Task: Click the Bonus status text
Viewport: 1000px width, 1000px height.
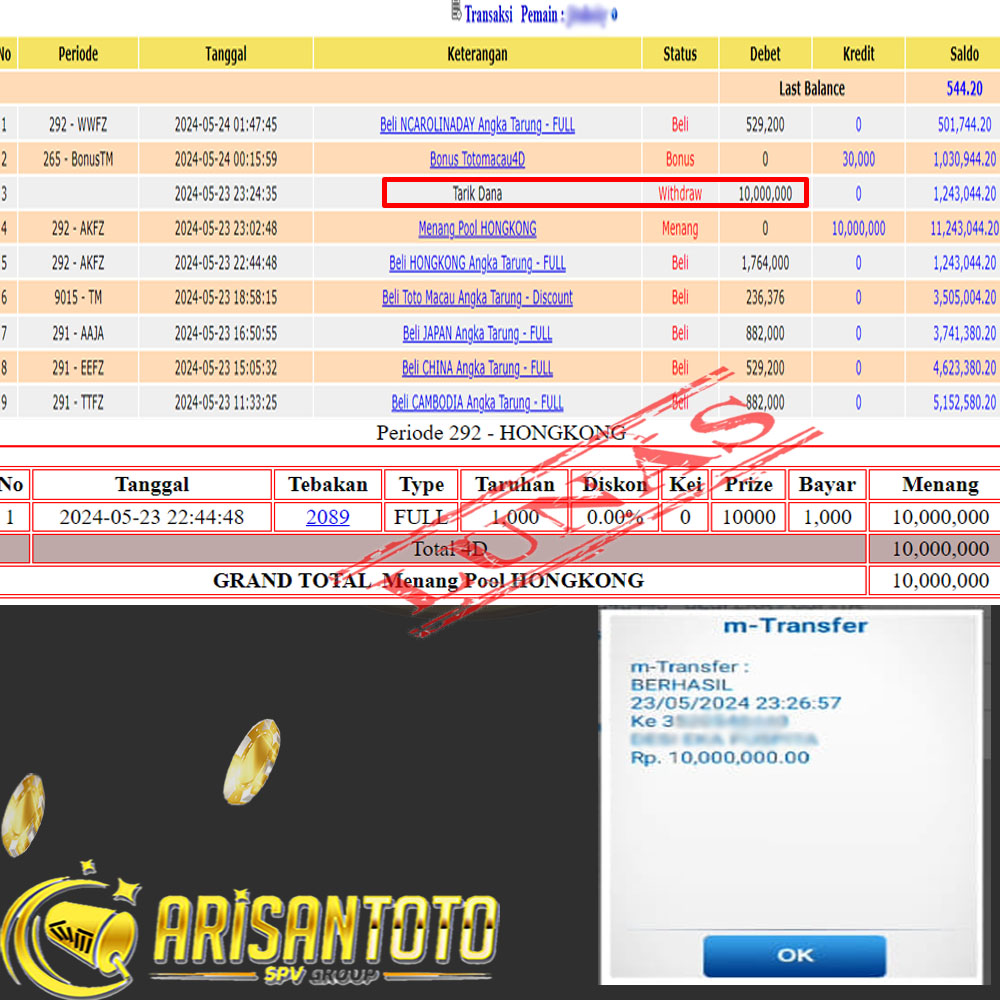Action: click(x=680, y=159)
